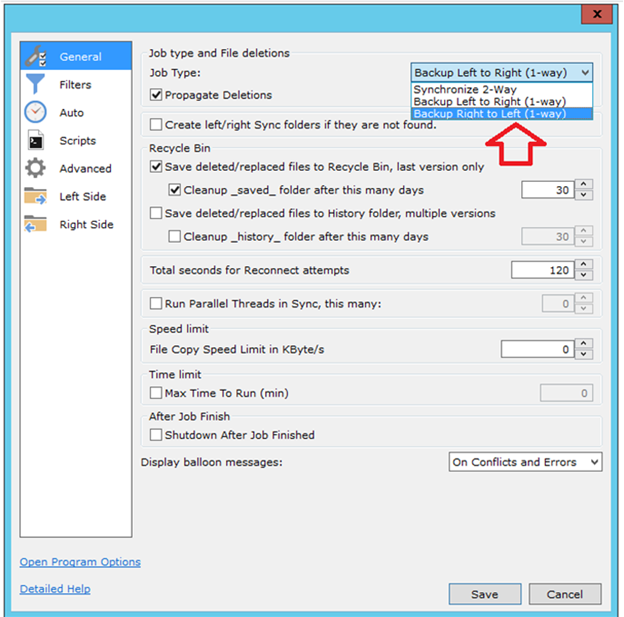Open the General settings page
Image resolution: width=624 pixels, height=617 pixels.
[x=76, y=56]
